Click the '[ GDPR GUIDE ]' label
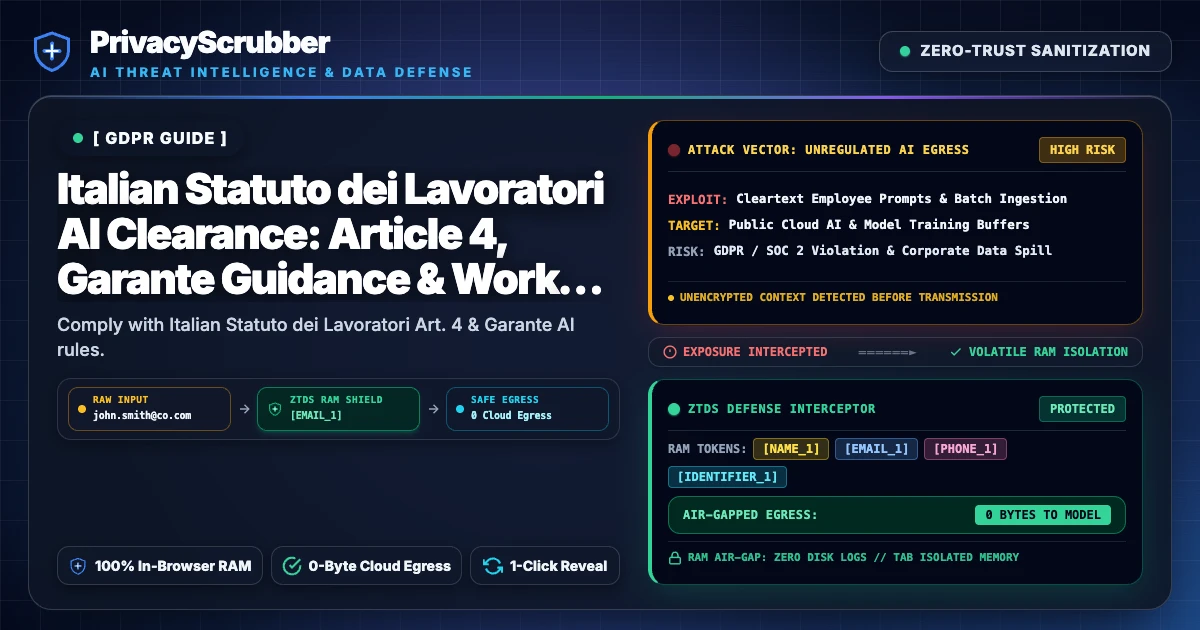Image resolution: width=1200 pixels, height=630 pixels. [160, 138]
